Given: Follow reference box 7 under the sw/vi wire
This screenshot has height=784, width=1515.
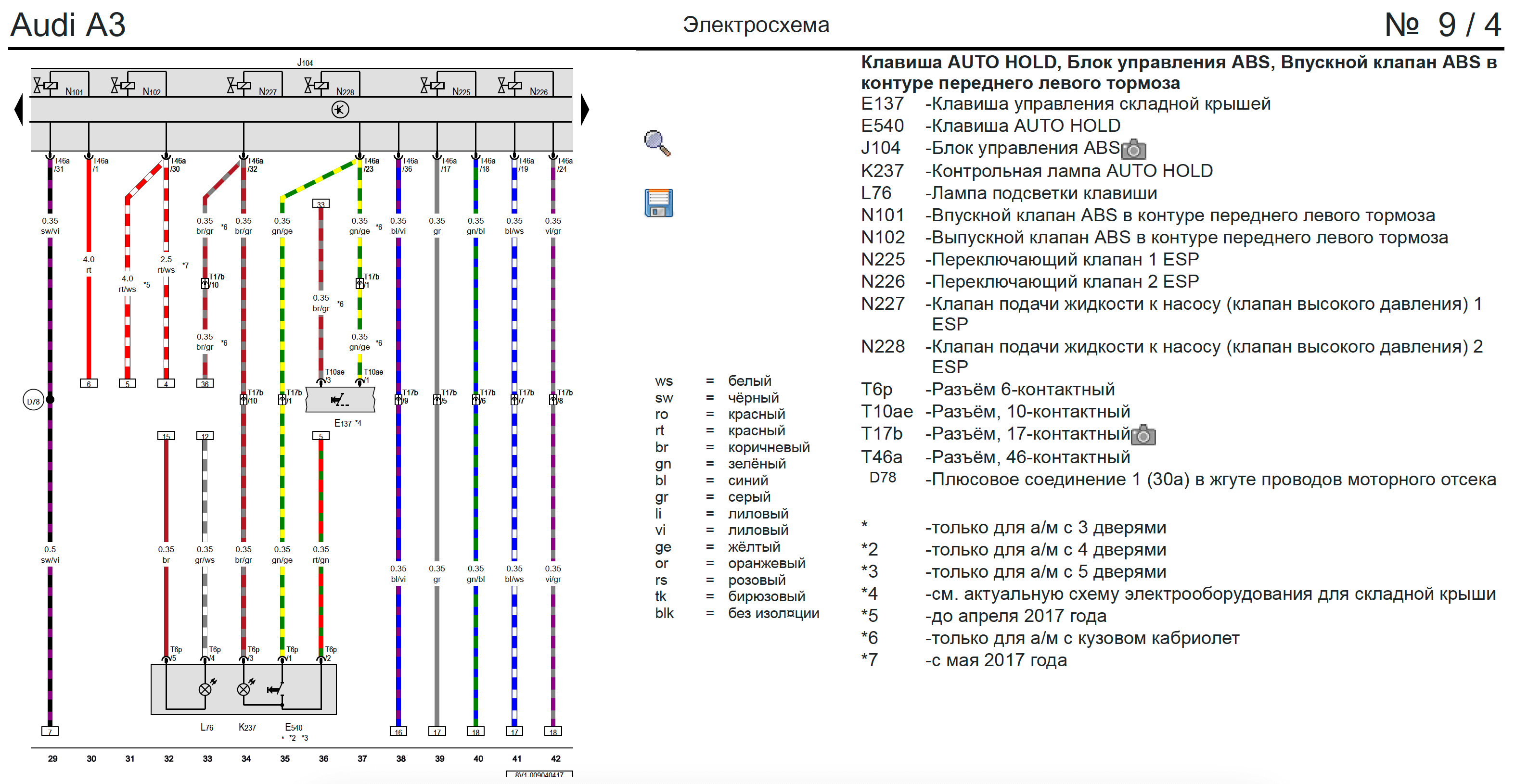Looking at the screenshot, I should pyautogui.click(x=50, y=732).
